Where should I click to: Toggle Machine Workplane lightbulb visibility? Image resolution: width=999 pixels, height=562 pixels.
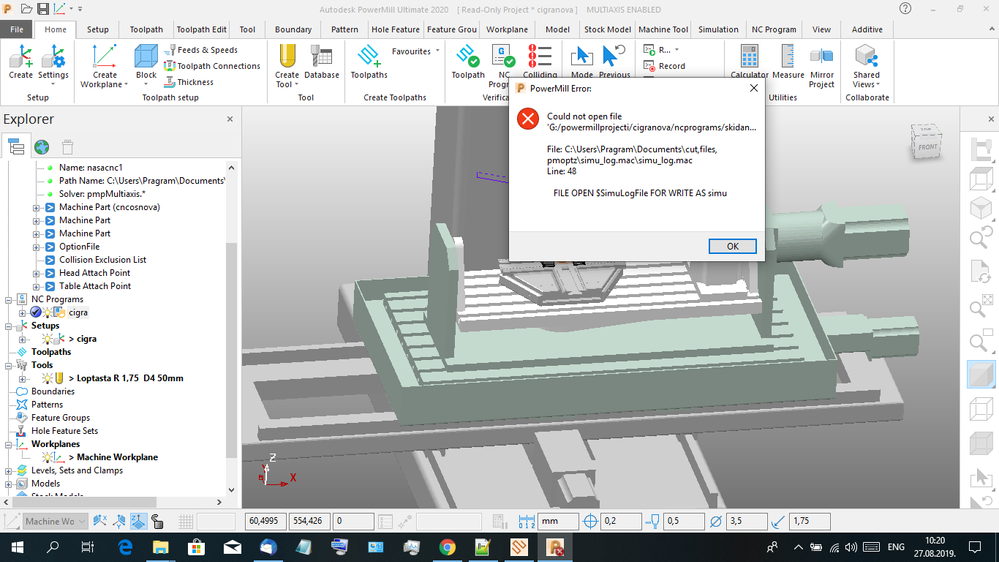47,457
